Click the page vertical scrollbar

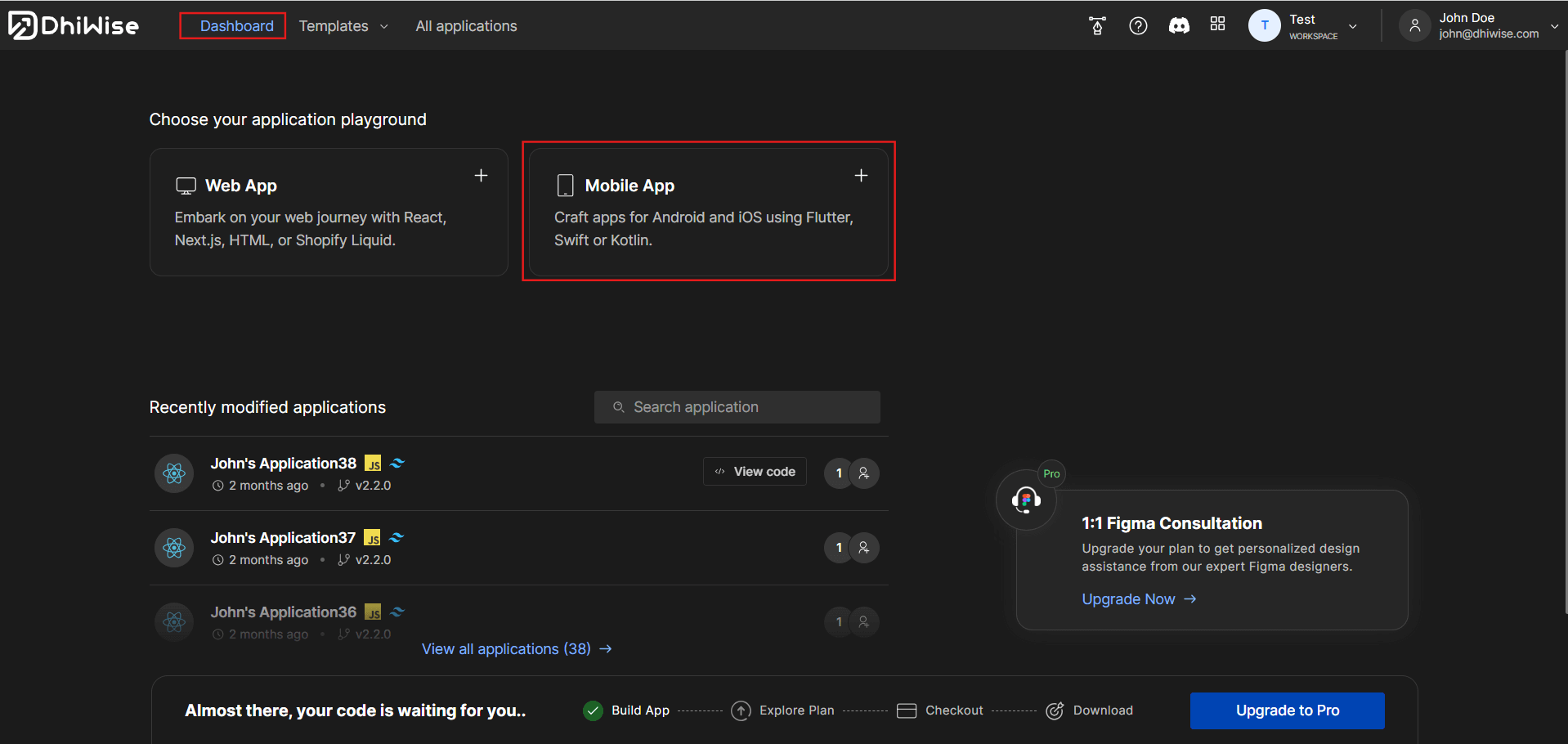pos(1565,331)
